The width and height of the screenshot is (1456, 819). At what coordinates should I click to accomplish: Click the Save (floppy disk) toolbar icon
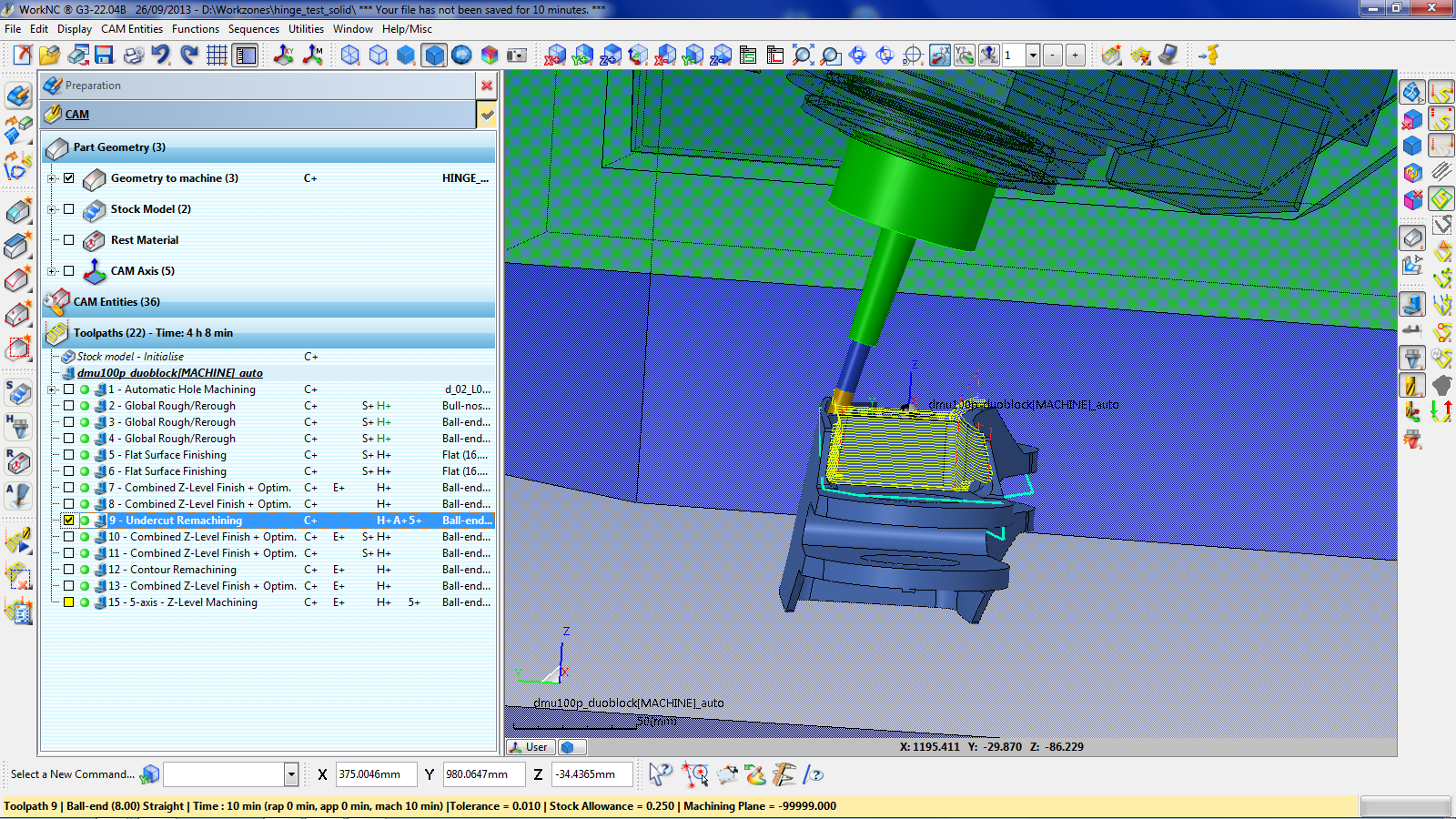coord(105,56)
